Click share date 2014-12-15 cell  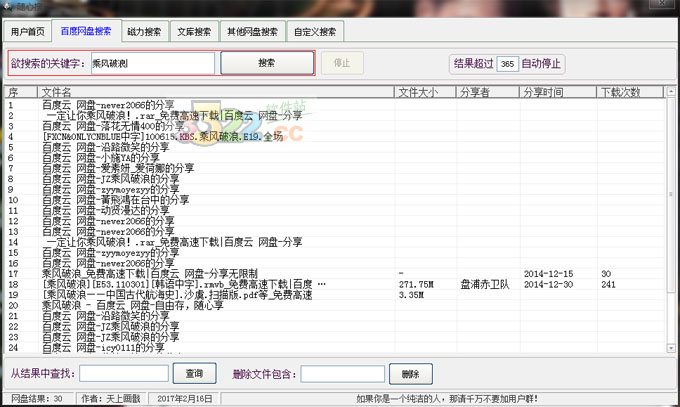click(x=548, y=274)
